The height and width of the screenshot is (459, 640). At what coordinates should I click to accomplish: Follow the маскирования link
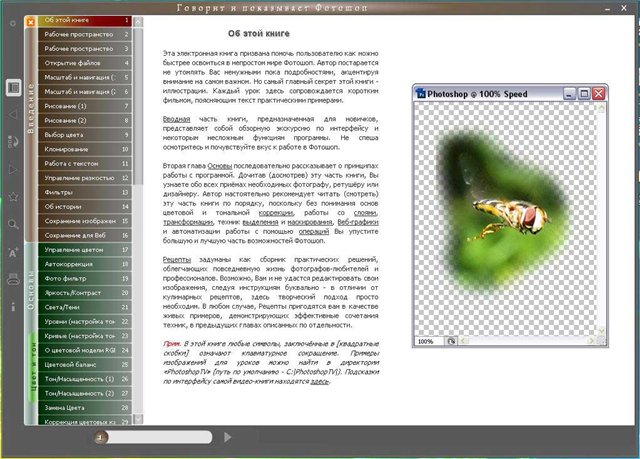click(x=310, y=222)
